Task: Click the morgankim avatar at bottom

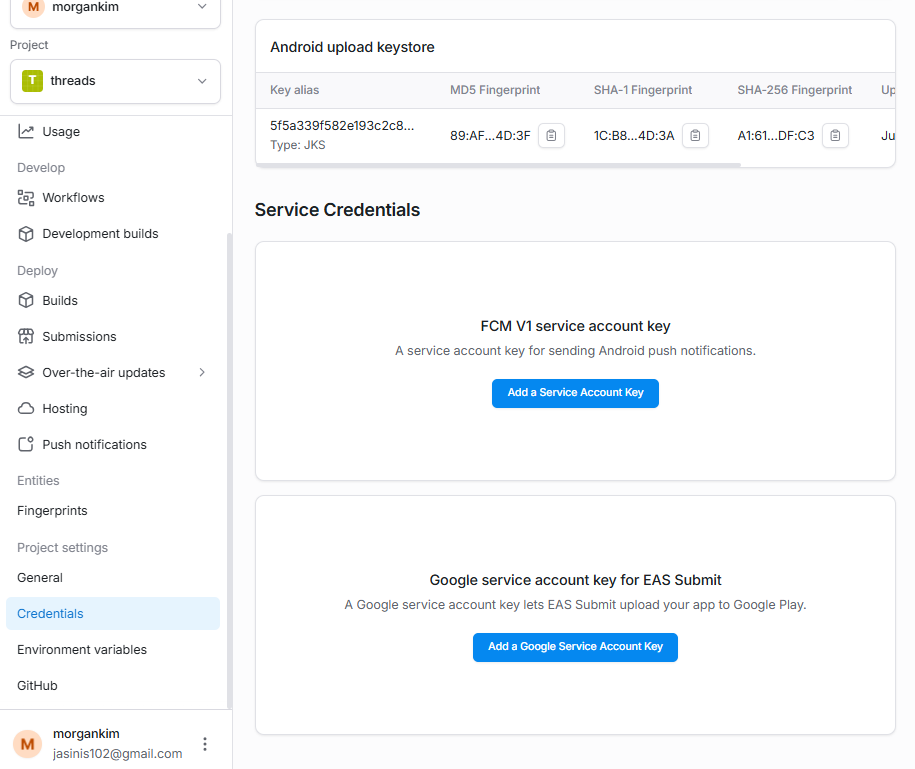Action: coord(27,744)
